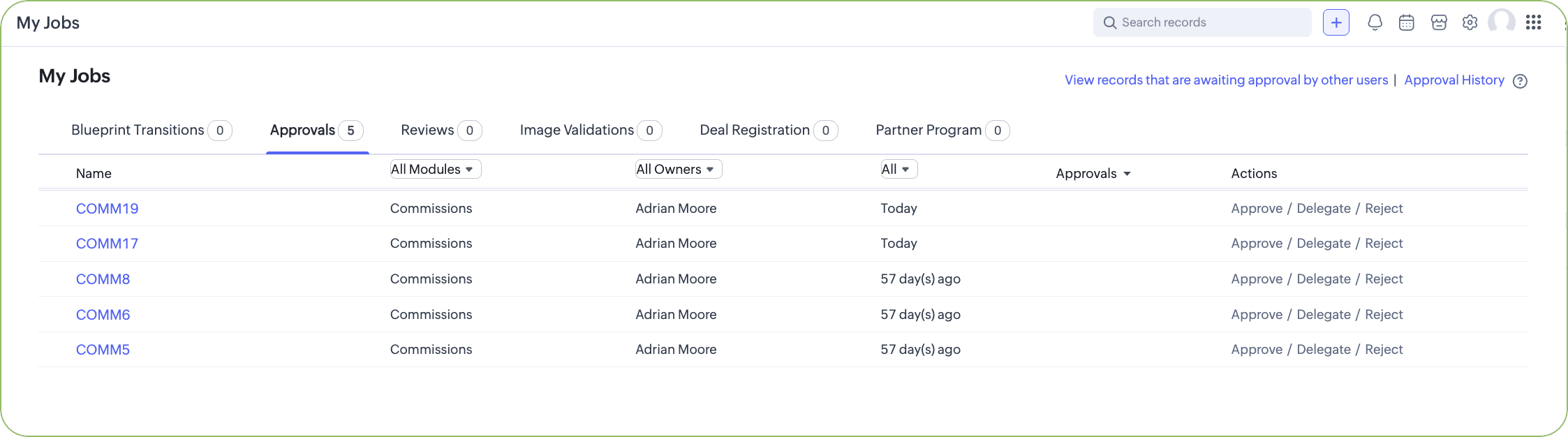Click the plus create-record icon
1568x437 pixels.
(x=1336, y=22)
